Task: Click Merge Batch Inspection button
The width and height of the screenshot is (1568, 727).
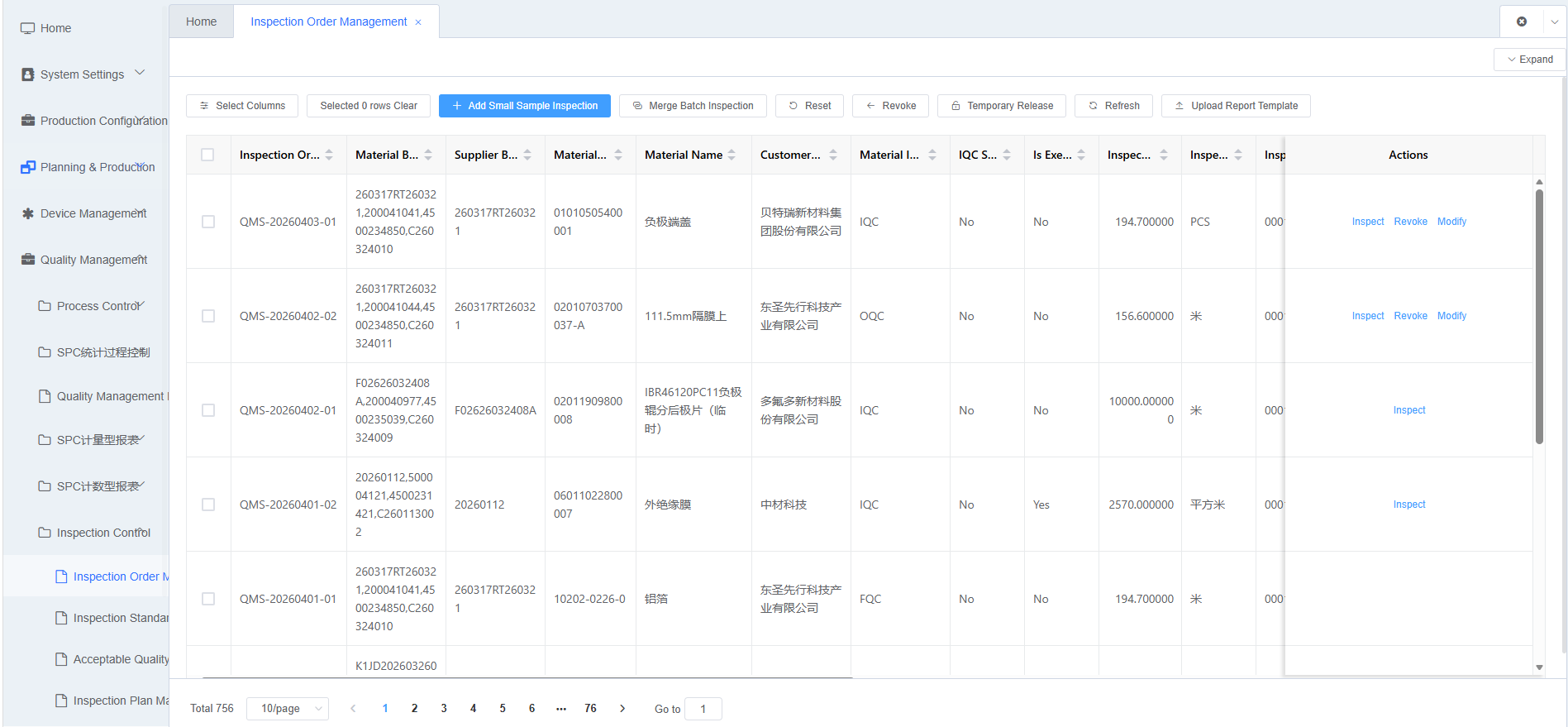Action: pos(693,106)
